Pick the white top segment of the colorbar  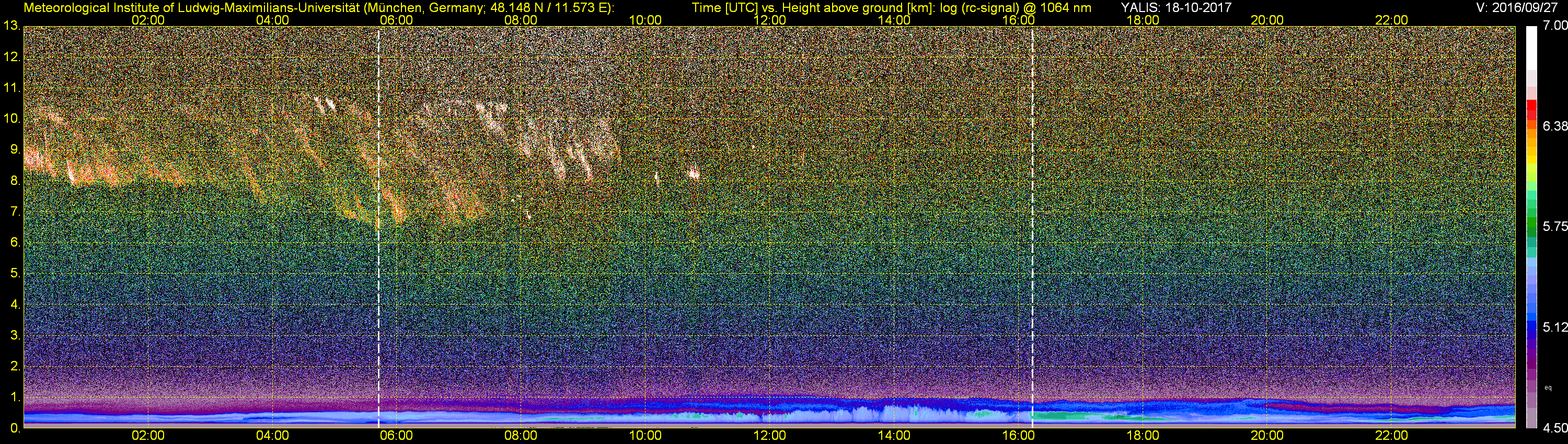(x=1531, y=49)
